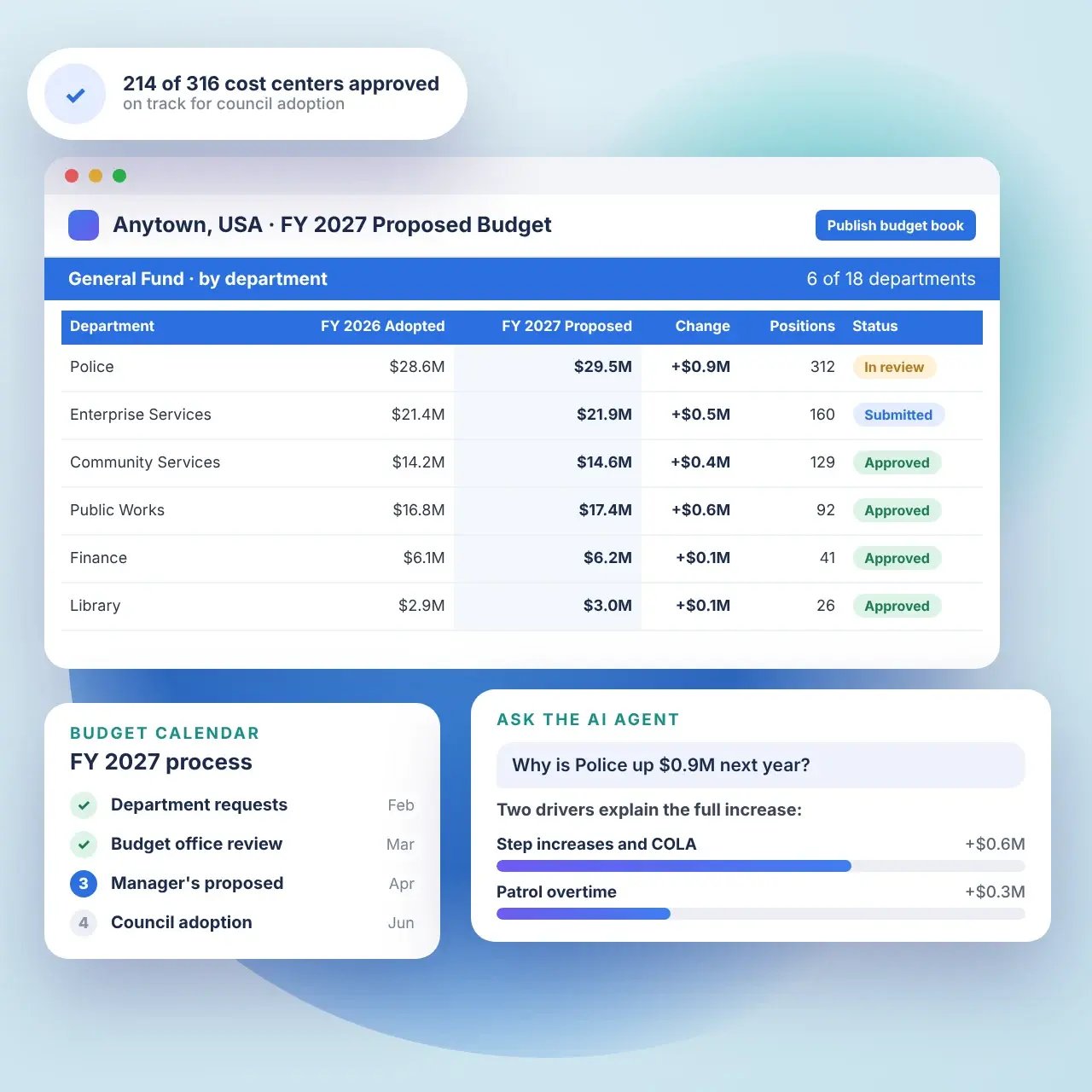Click Community Services Approved status badge
Image resolution: width=1092 pixels, height=1092 pixels.
897,462
